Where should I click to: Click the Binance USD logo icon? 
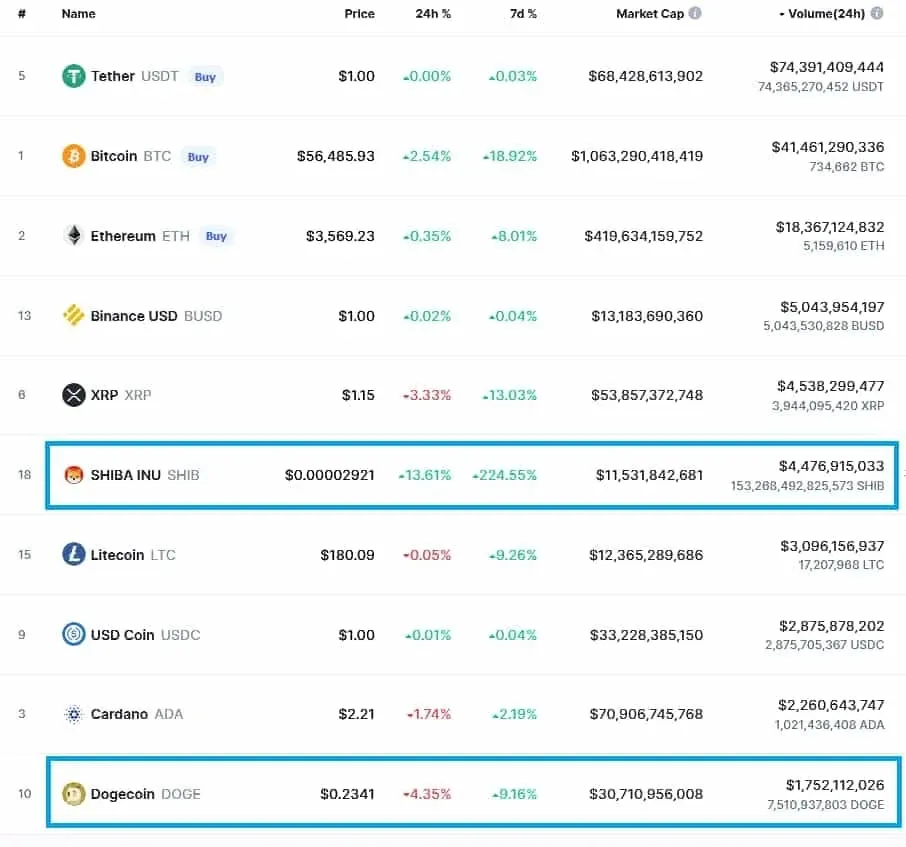click(73, 315)
